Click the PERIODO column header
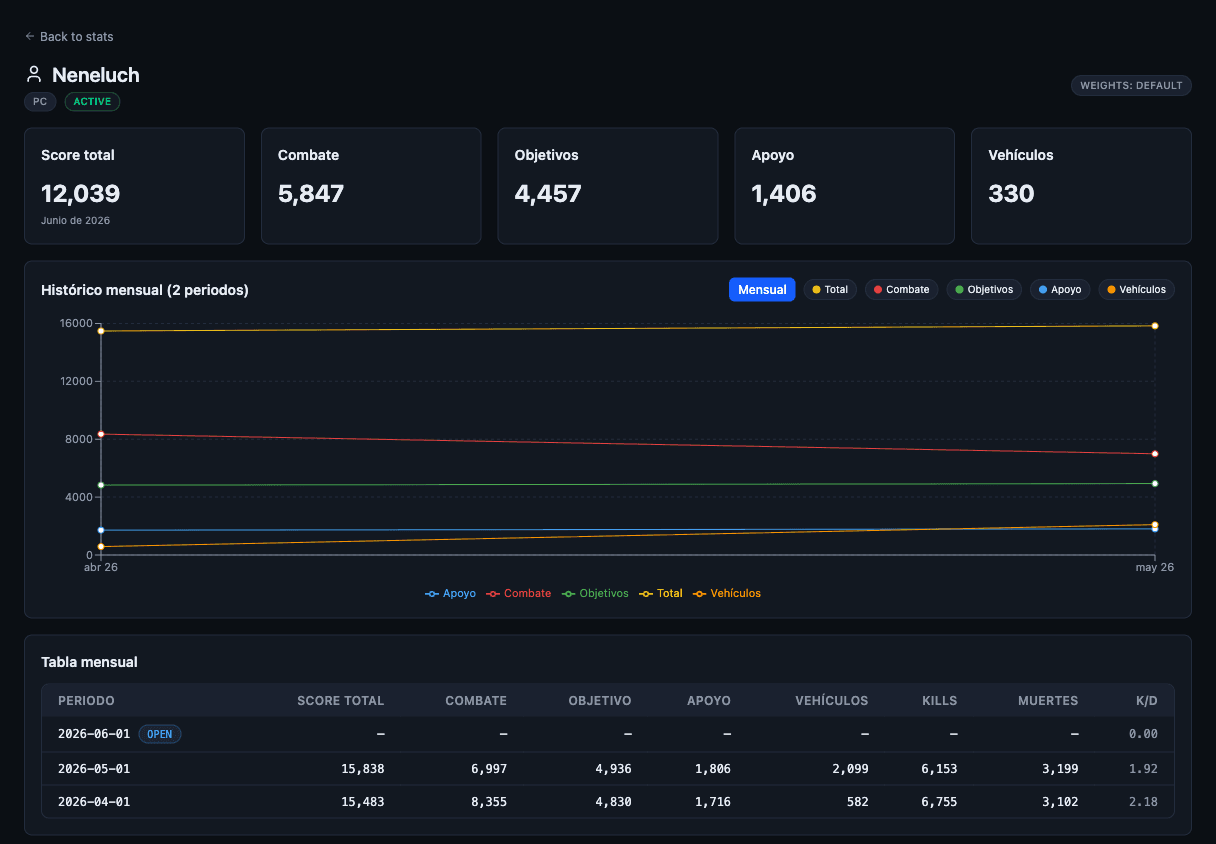 (86, 701)
